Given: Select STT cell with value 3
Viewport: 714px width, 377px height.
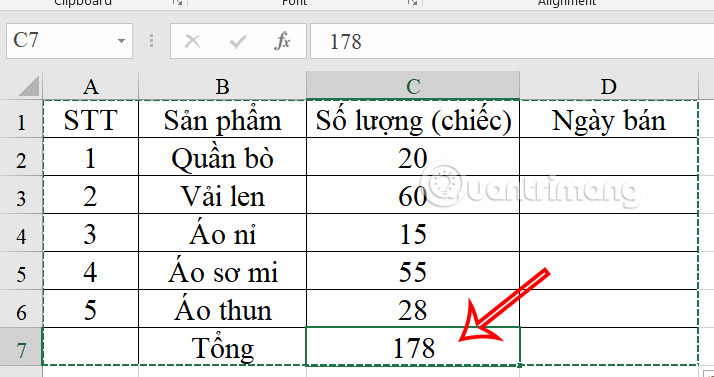Looking at the screenshot, I should 91,233.
